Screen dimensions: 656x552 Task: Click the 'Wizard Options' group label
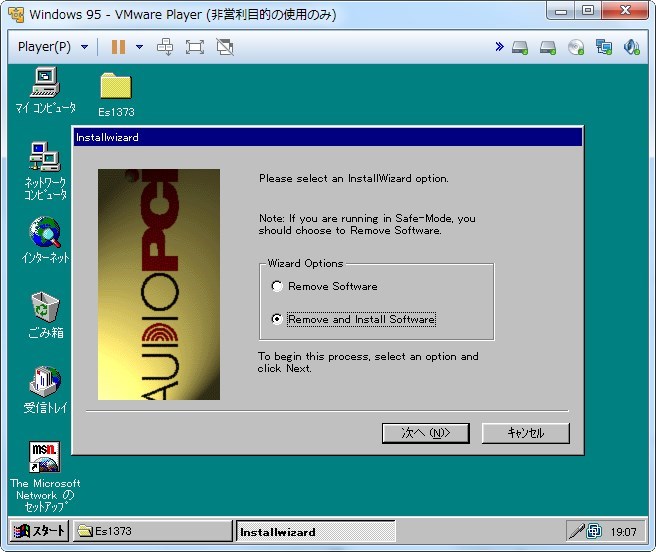tap(305, 263)
